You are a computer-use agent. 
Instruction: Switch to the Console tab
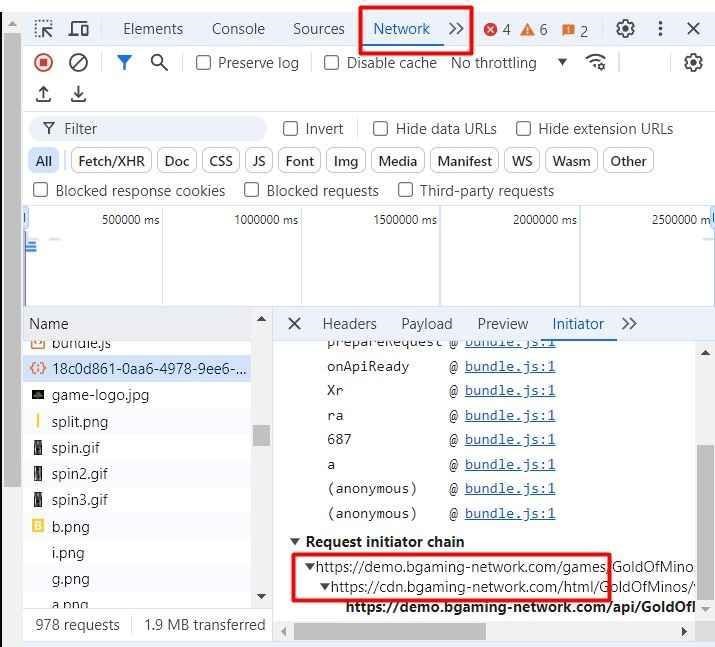pyautogui.click(x=238, y=29)
